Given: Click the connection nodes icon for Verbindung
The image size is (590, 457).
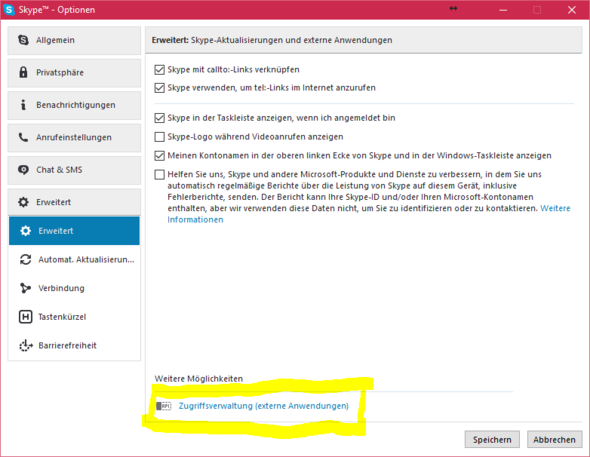Looking at the screenshot, I should tap(25, 288).
